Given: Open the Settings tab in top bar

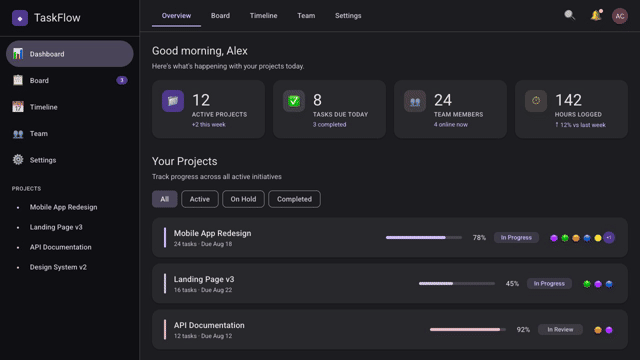Looking at the screenshot, I should (348, 16).
